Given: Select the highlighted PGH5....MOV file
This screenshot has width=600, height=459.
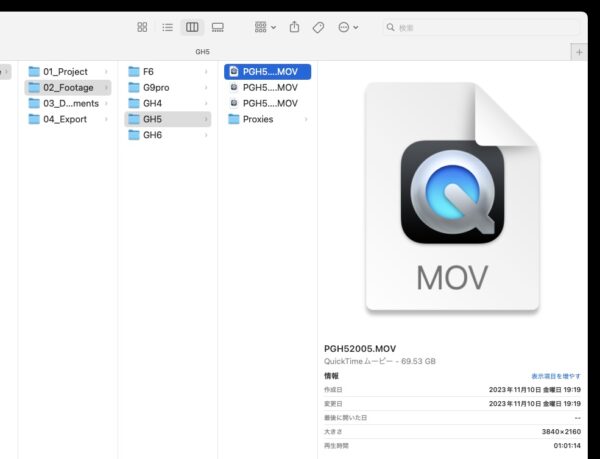Looking at the screenshot, I should click(267, 72).
